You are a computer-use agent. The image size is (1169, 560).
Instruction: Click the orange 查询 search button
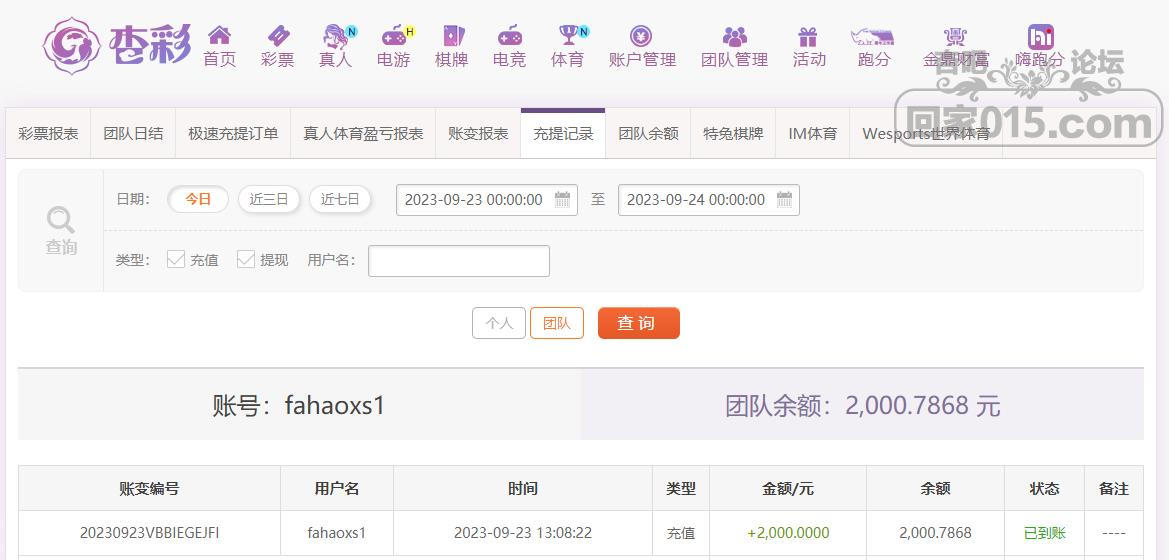pyautogui.click(x=638, y=323)
